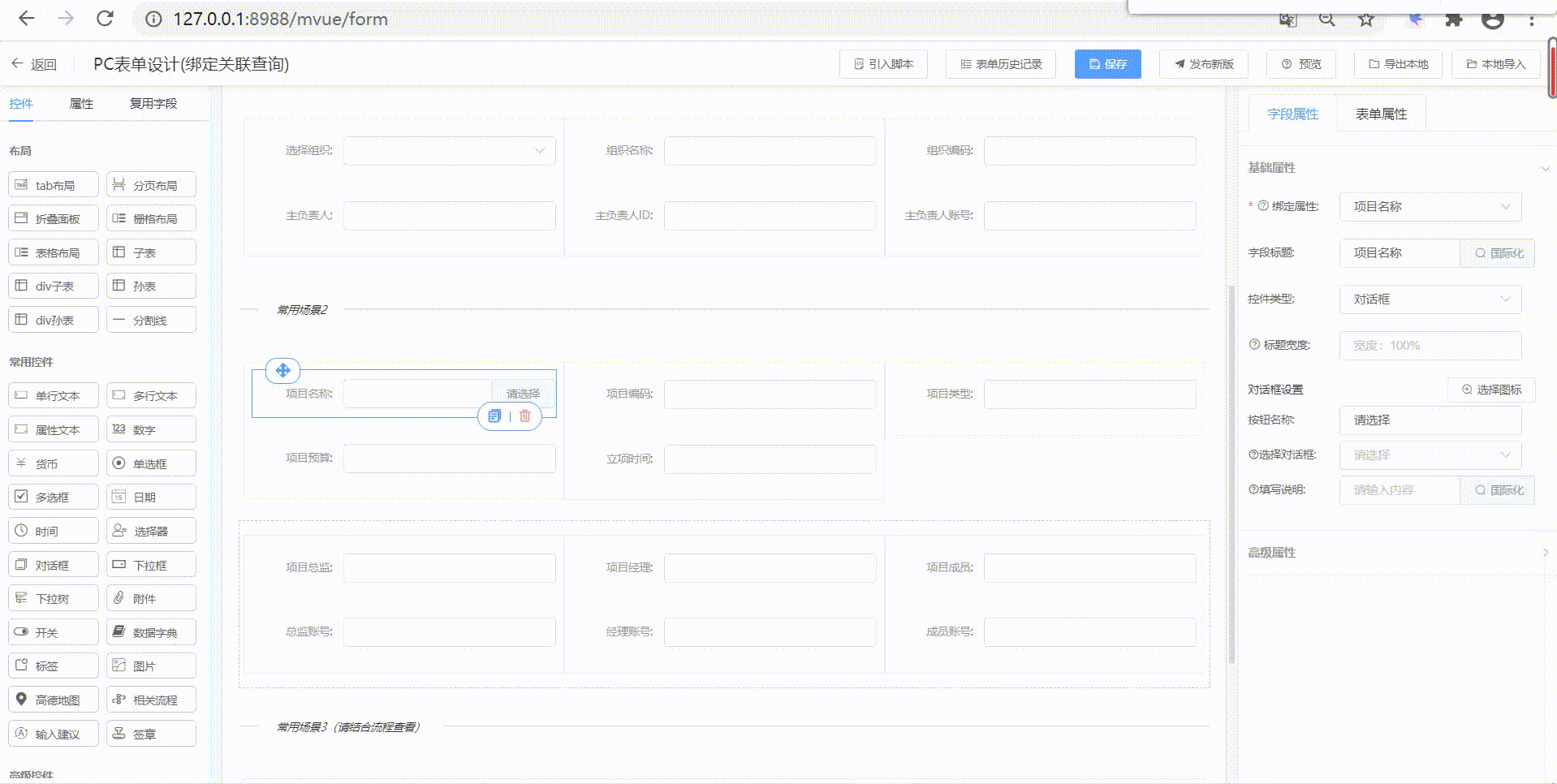Click the 保存 save button
The width and height of the screenshot is (1557, 784).
click(1107, 64)
